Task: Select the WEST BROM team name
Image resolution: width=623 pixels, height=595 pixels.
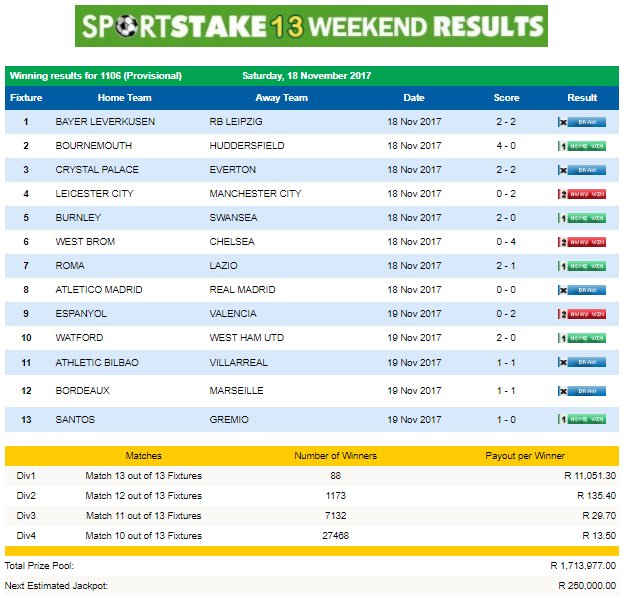Action: coord(85,241)
